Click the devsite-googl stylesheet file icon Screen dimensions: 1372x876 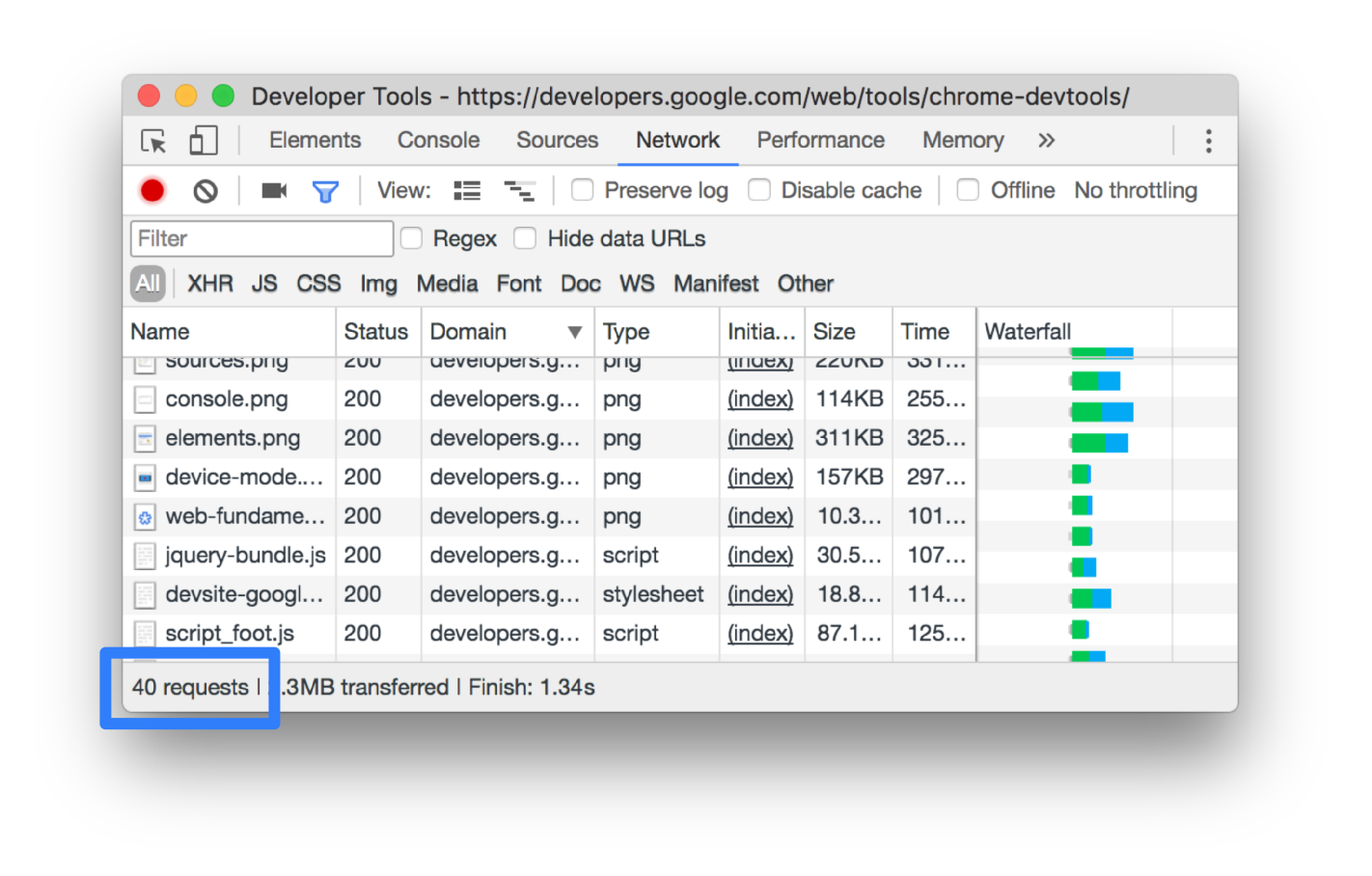pos(145,595)
